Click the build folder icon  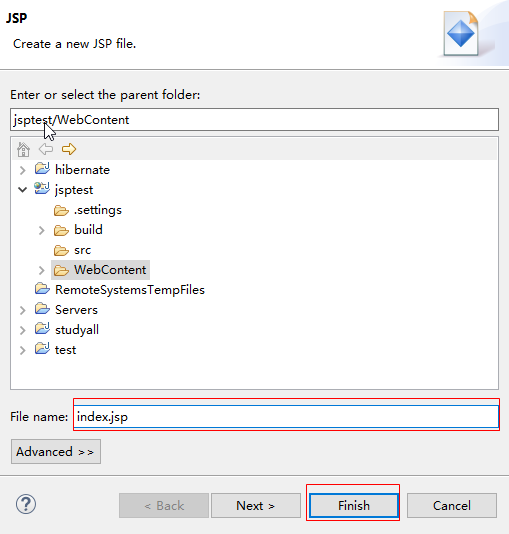click(61, 231)
